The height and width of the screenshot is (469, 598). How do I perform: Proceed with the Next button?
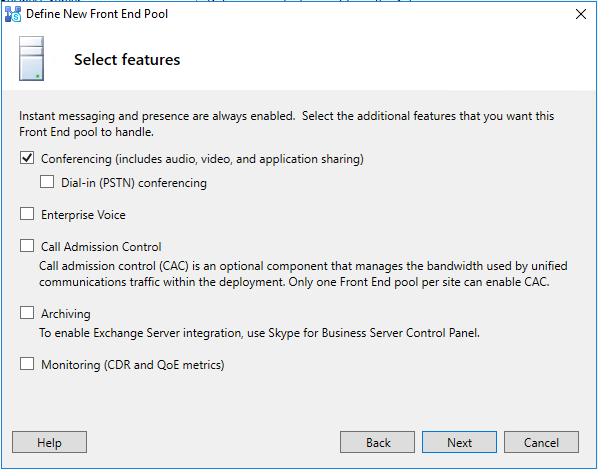pos(460,442)
